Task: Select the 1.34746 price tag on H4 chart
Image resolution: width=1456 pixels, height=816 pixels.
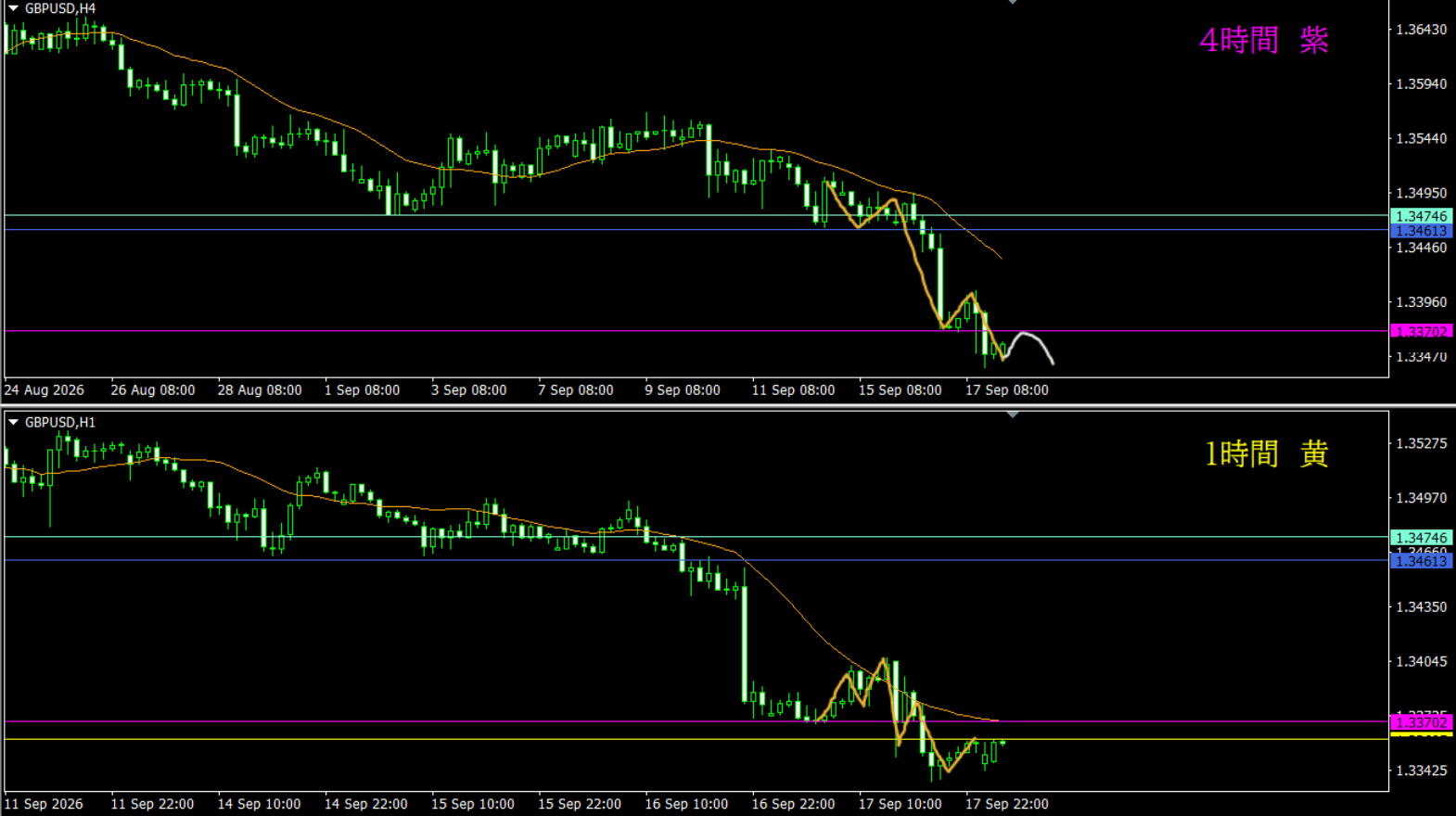Action: click(1422, 216)
